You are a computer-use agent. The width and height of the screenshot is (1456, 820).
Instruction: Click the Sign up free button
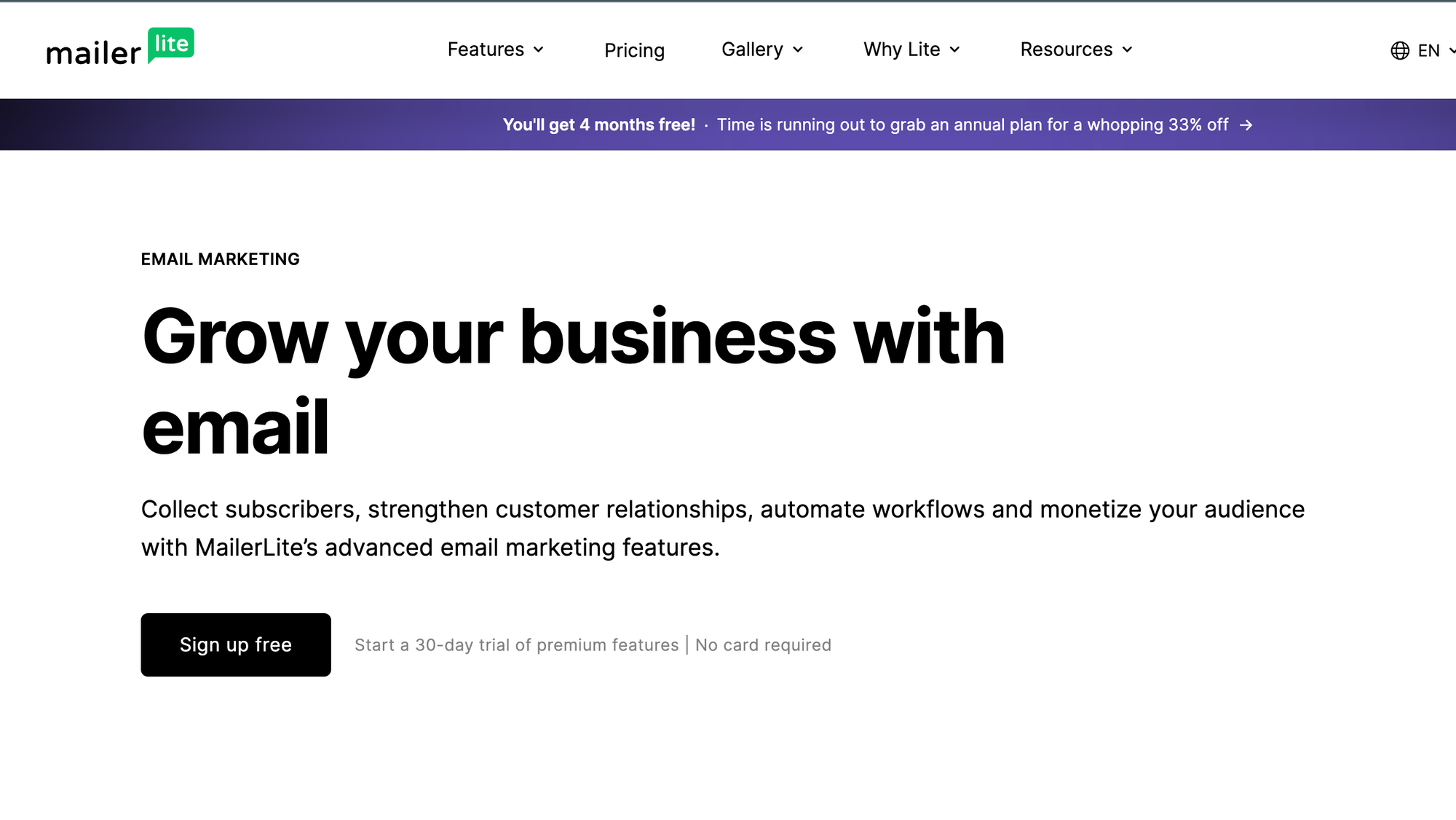click(236, 644)
